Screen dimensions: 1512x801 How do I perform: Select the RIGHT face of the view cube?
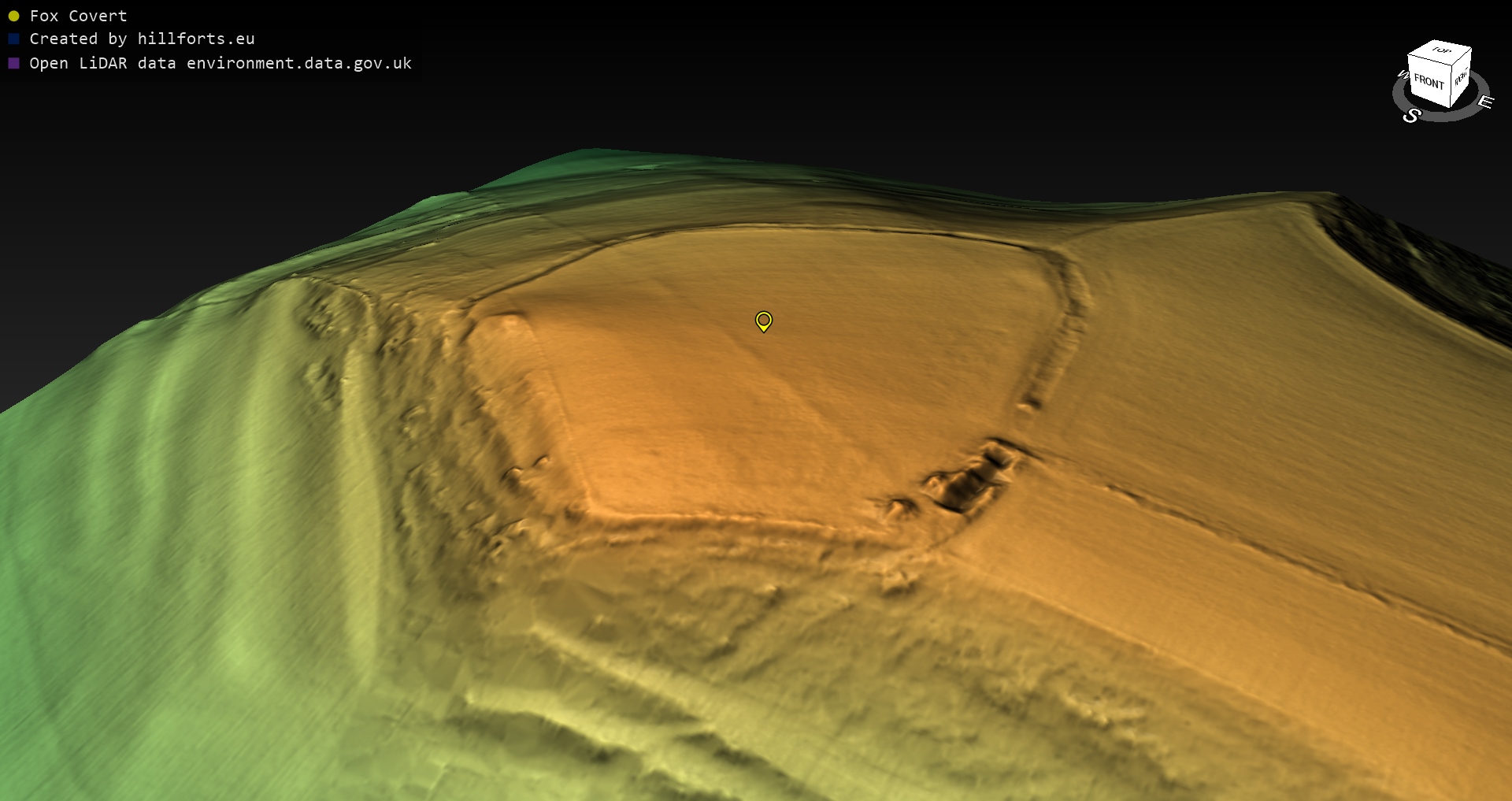pos(1461,78)
